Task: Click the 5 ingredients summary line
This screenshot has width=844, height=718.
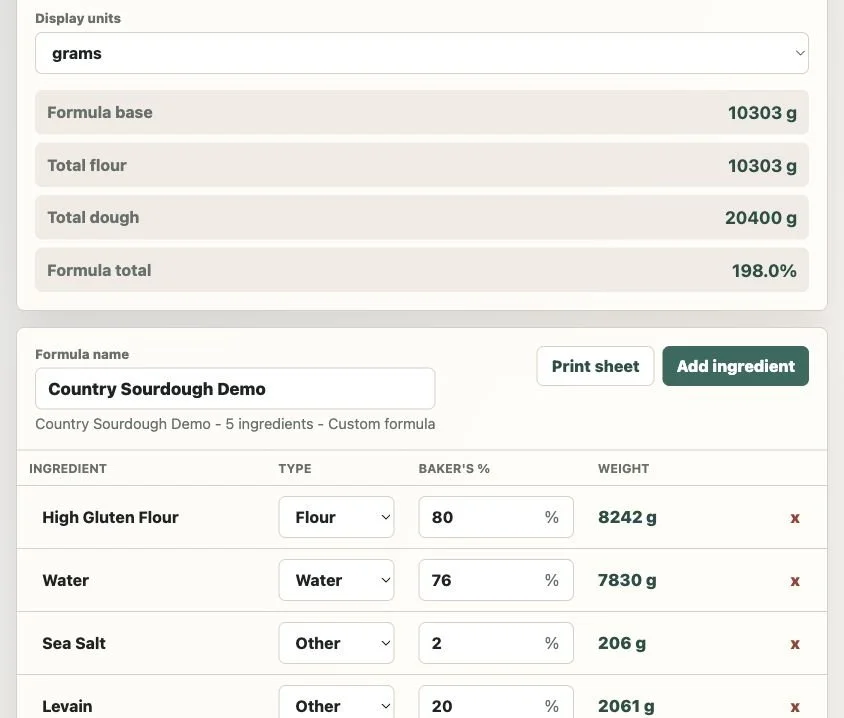Action: point(235,424)
